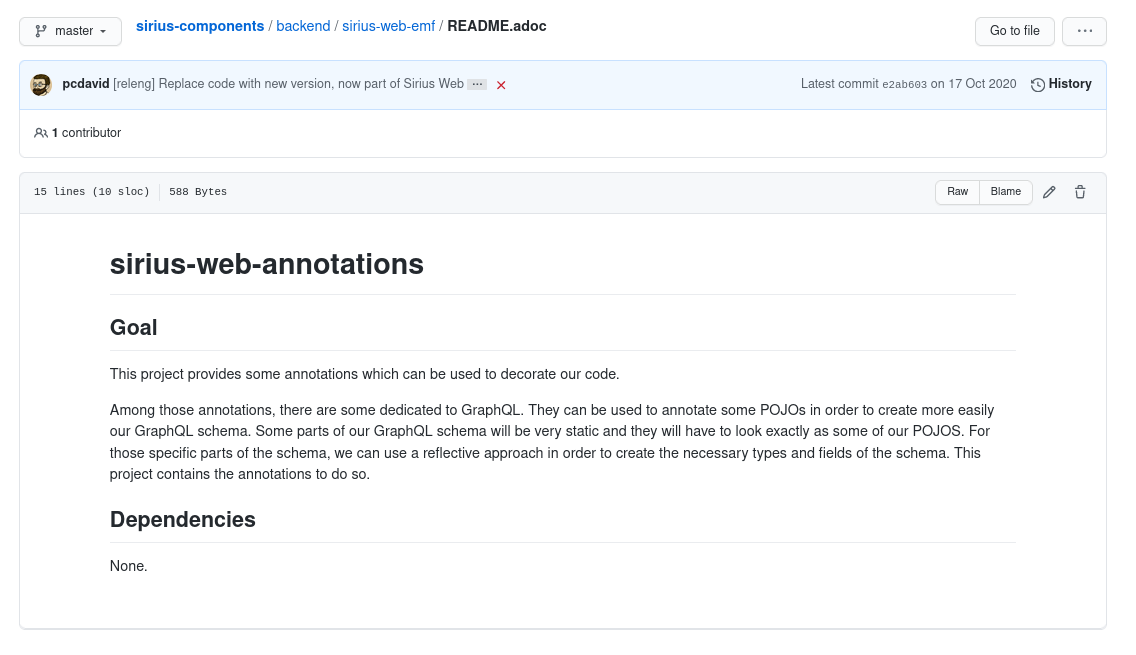Viewport: 1136px width, 655px height.
Task: Open the backend directory breadcrumb link
Action: pyautogui.click(x=303, y=26)
